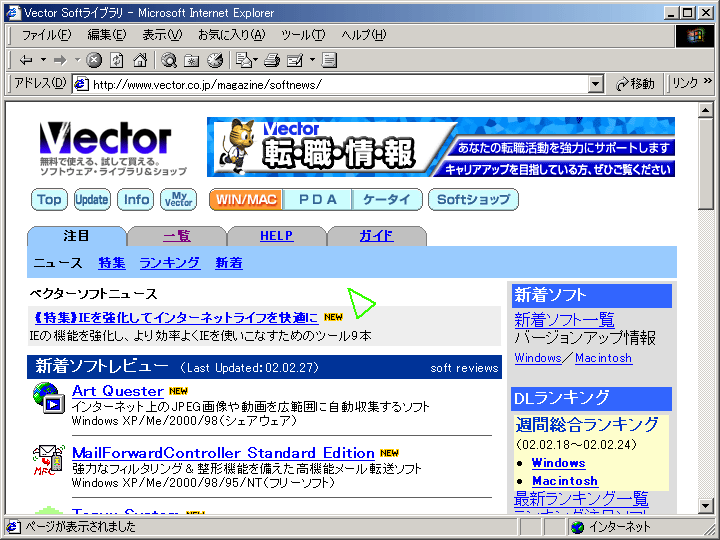Go back with the Back arrow button
This screenshot has height=540, width=720.
click(x=26, y=60)
